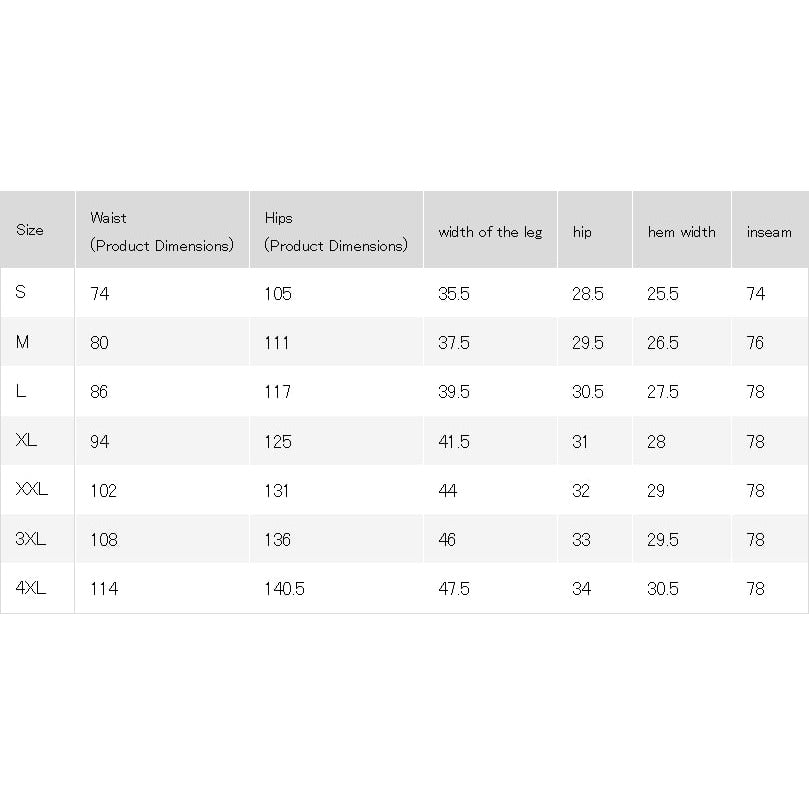
Task: Select the S size row label
Action: (21, 292)
